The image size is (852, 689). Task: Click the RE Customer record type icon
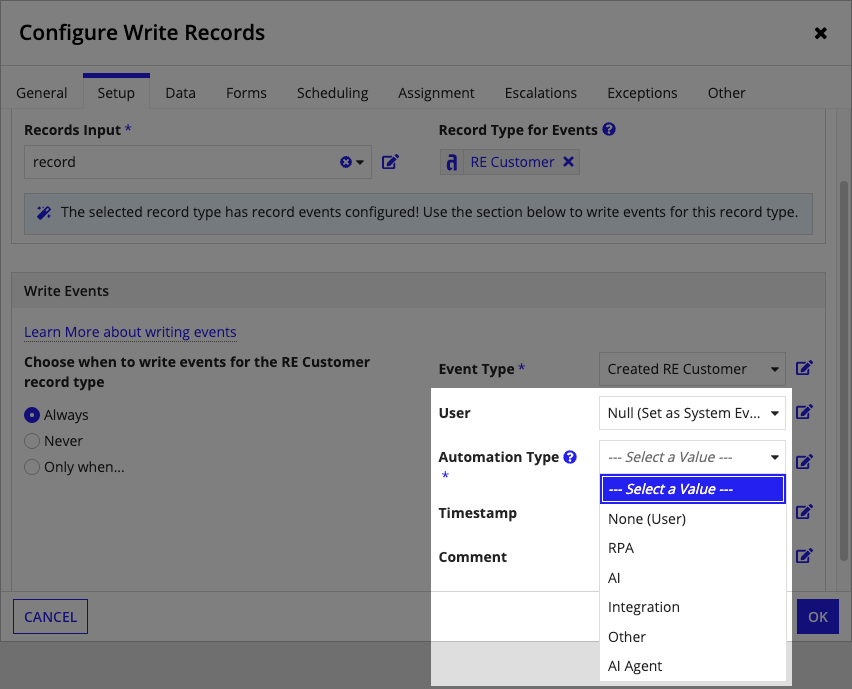pyautogui.click(x=452, y=162)
